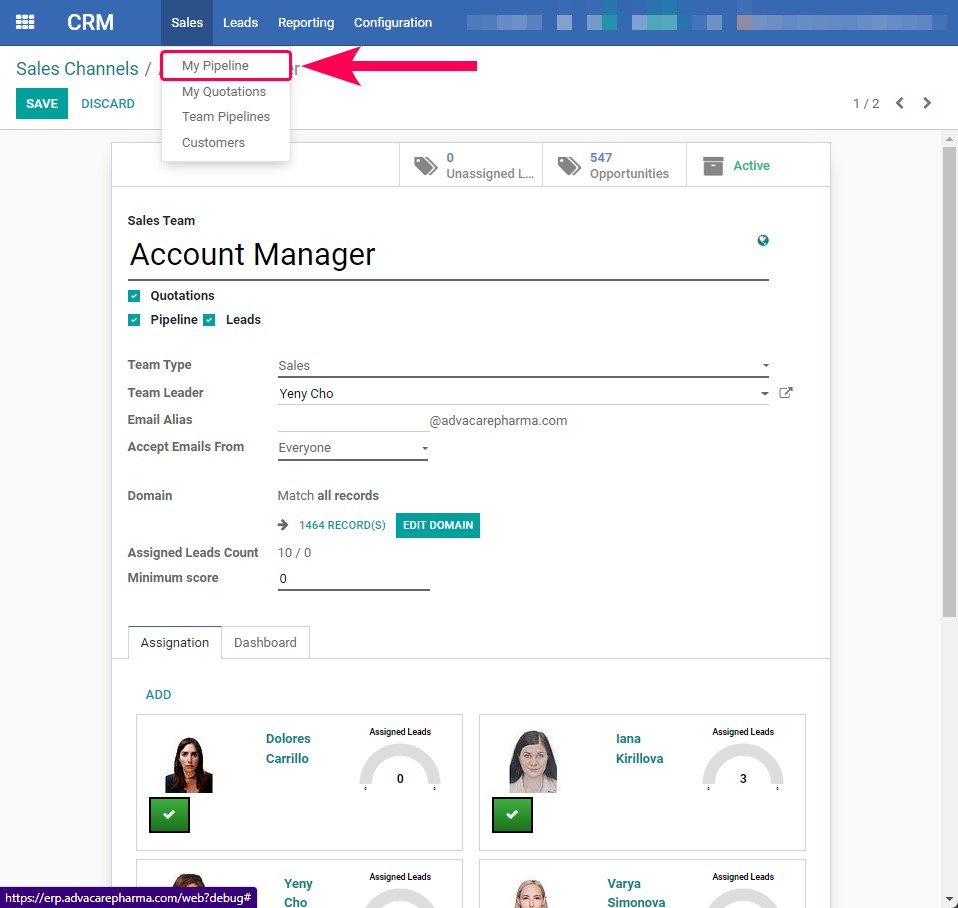This screenshot has height=908, width=958.
Task: Click the Unassigned Leads tag icon
Action: [x=426, y=166]
